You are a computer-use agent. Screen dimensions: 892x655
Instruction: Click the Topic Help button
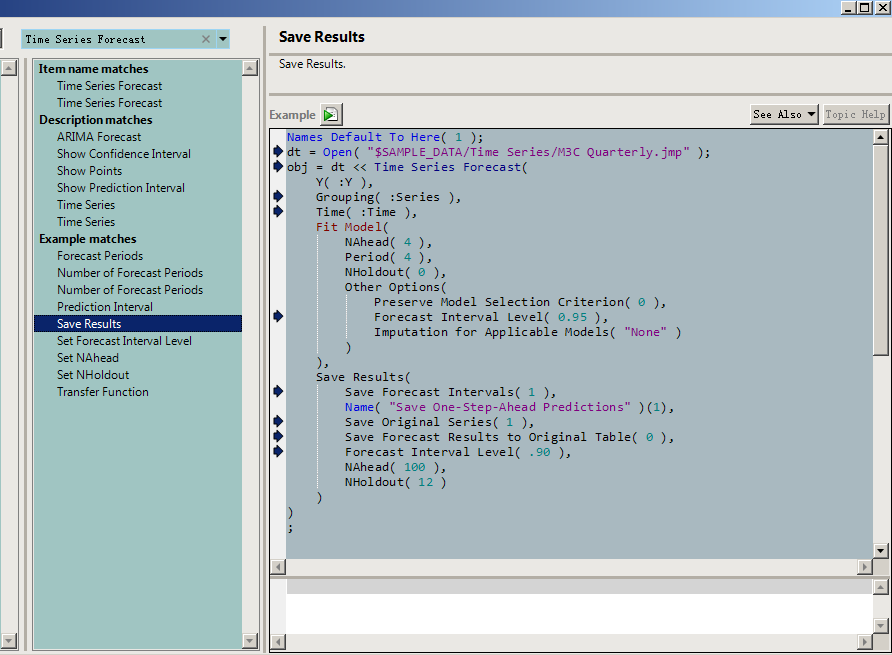855,115
